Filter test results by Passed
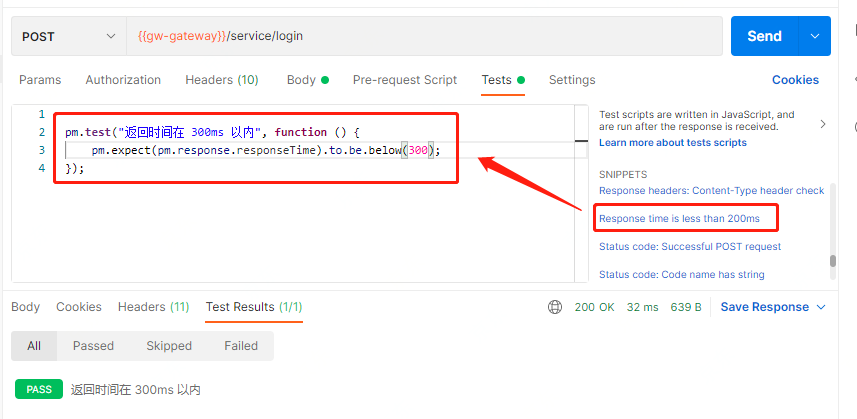This screenshot has width=857, height=419. tap(93, 346)
